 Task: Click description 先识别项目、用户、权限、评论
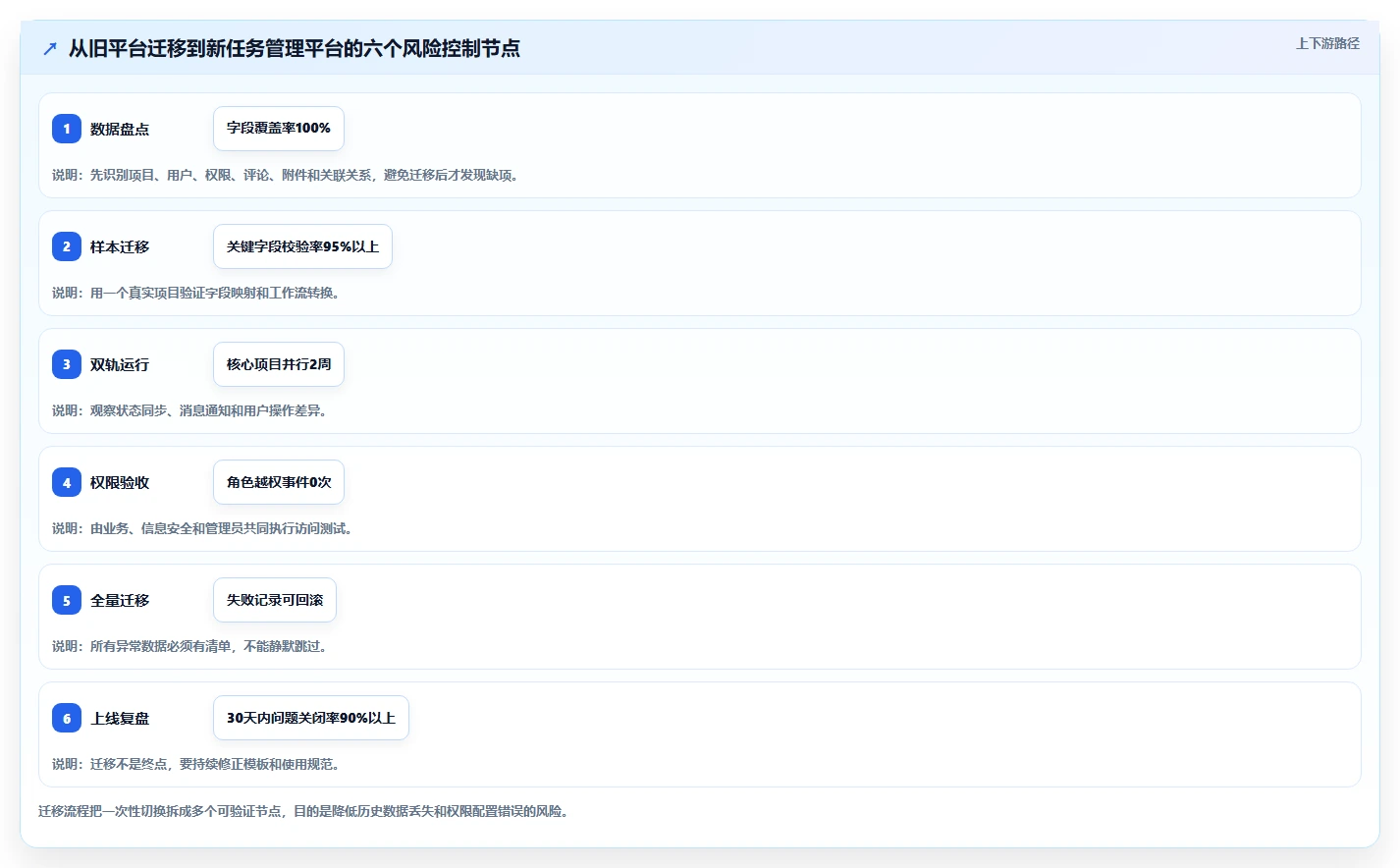[285, 175]
